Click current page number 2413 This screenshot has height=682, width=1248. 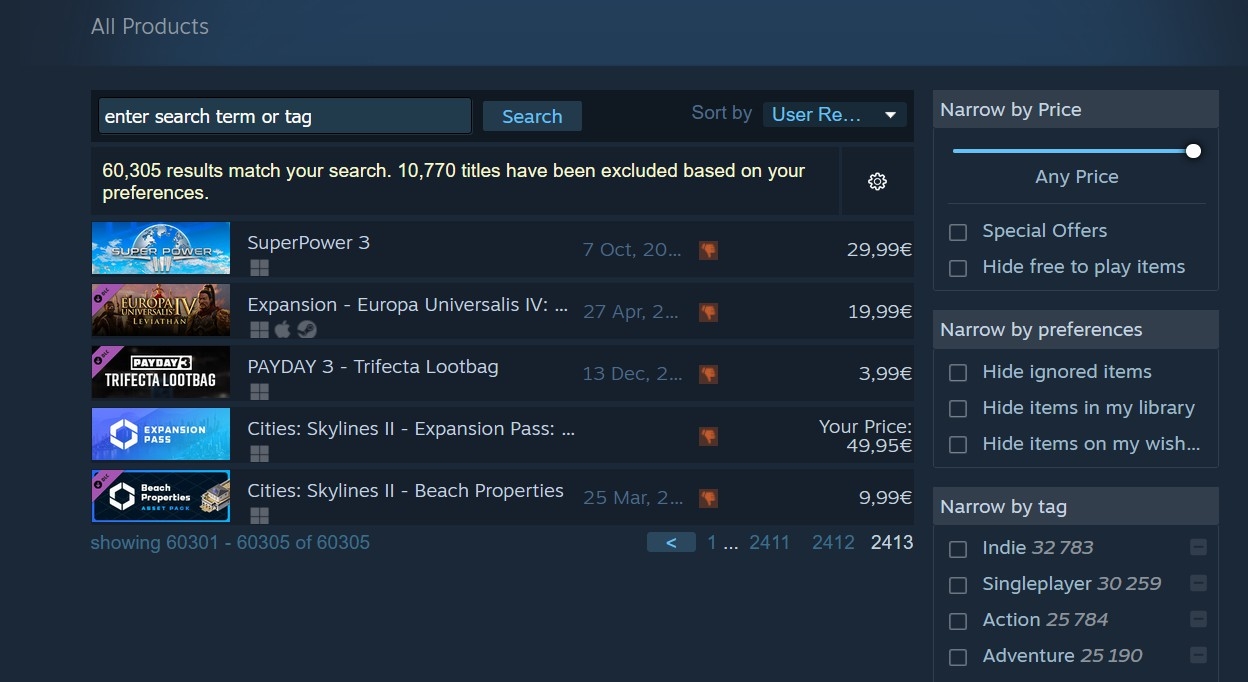[x=892, y=542]
